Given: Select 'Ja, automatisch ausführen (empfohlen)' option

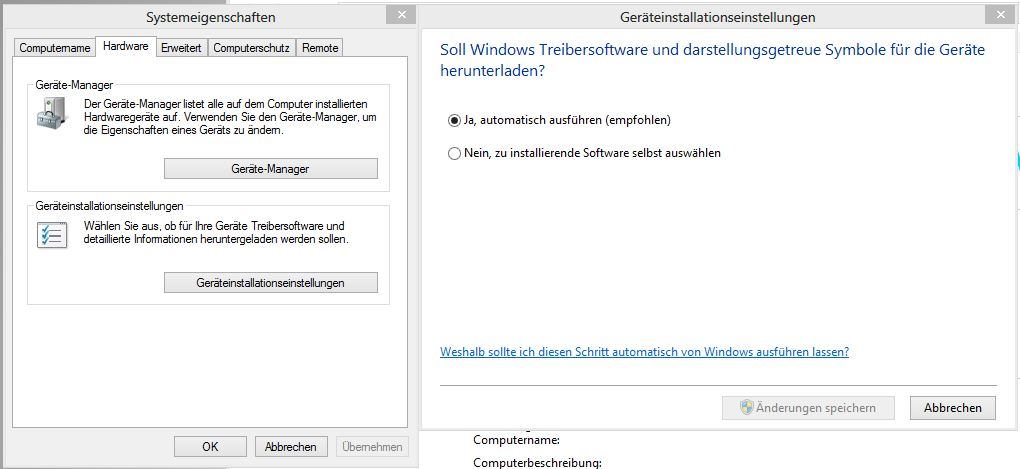Looking at the screenshot, I should coord(454,120).
